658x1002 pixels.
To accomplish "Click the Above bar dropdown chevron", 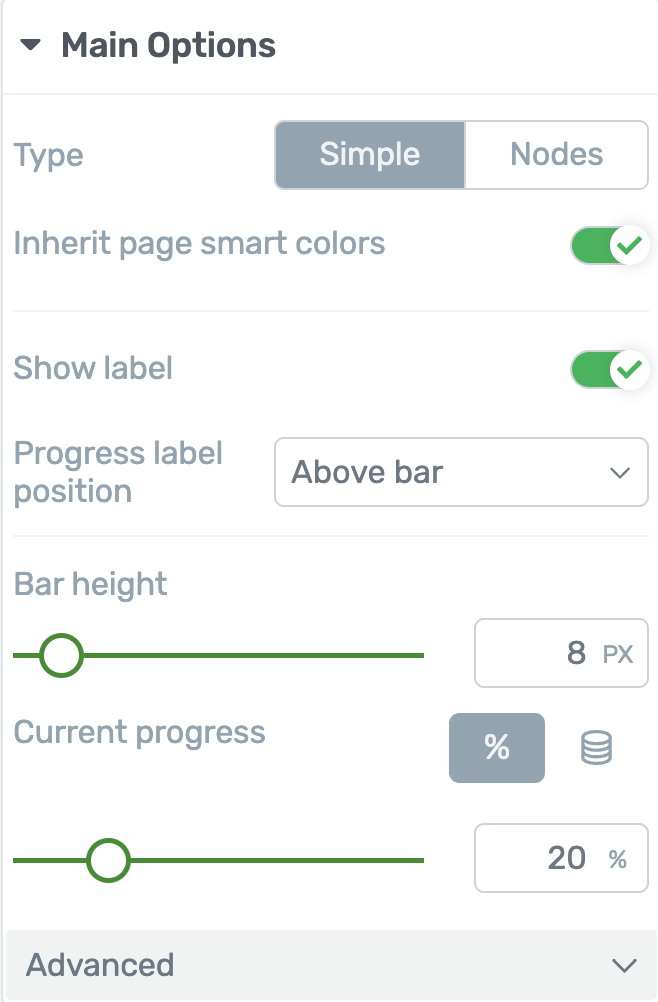I will 620,473.
